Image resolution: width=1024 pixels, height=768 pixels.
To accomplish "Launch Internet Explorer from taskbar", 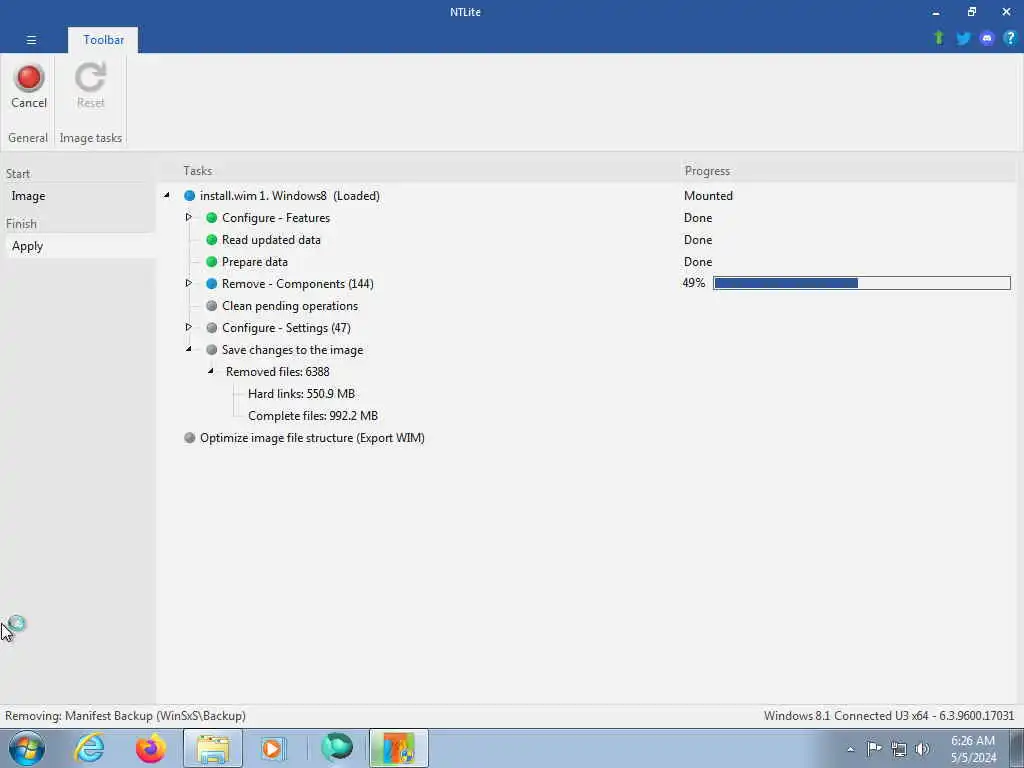I will 89,748.
